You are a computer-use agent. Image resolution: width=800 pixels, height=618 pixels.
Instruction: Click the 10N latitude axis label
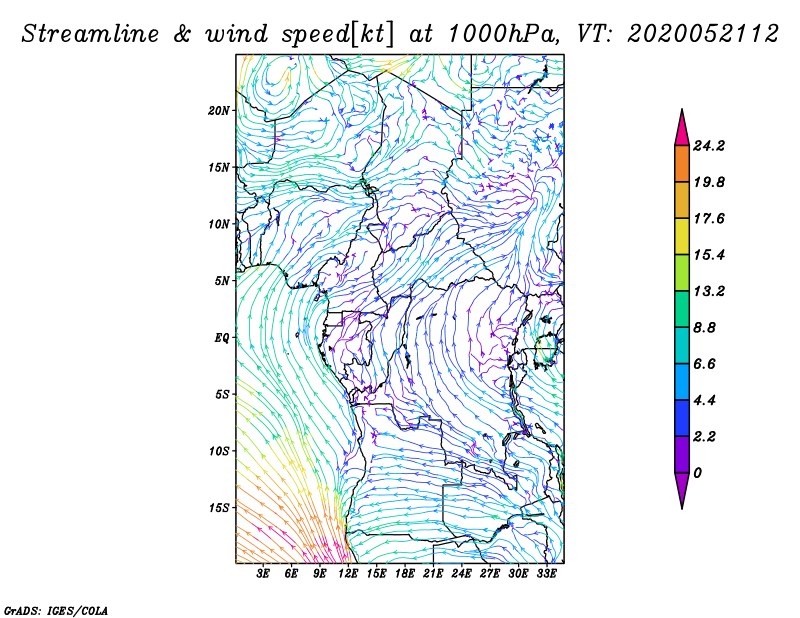(219, 224)
